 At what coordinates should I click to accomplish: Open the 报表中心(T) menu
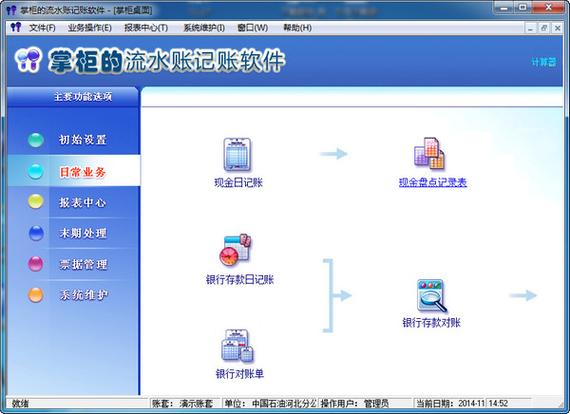146,28
